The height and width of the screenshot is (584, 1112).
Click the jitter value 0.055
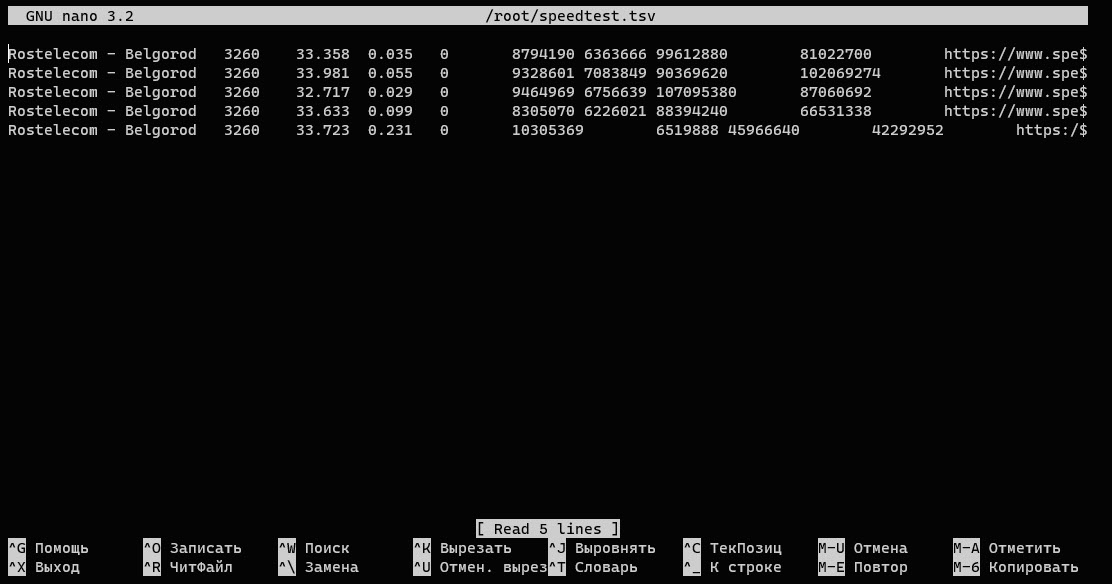pyautogui.click(x=390, y=73)
